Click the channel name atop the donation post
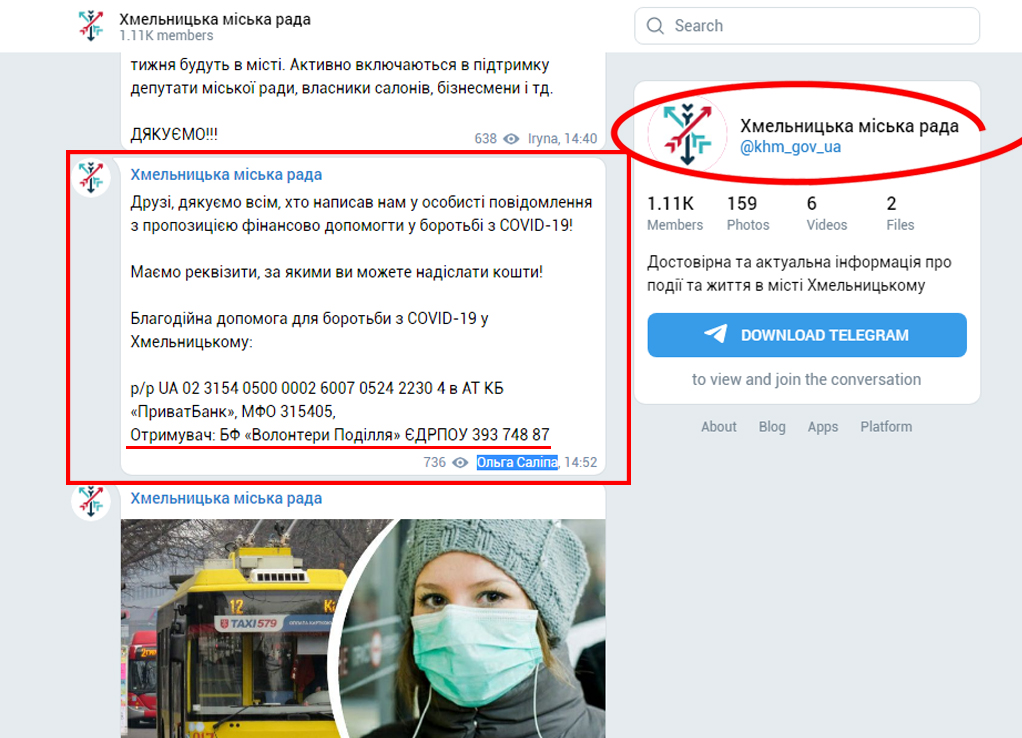This screenshot has width=1022, height=738. point(226,175)
